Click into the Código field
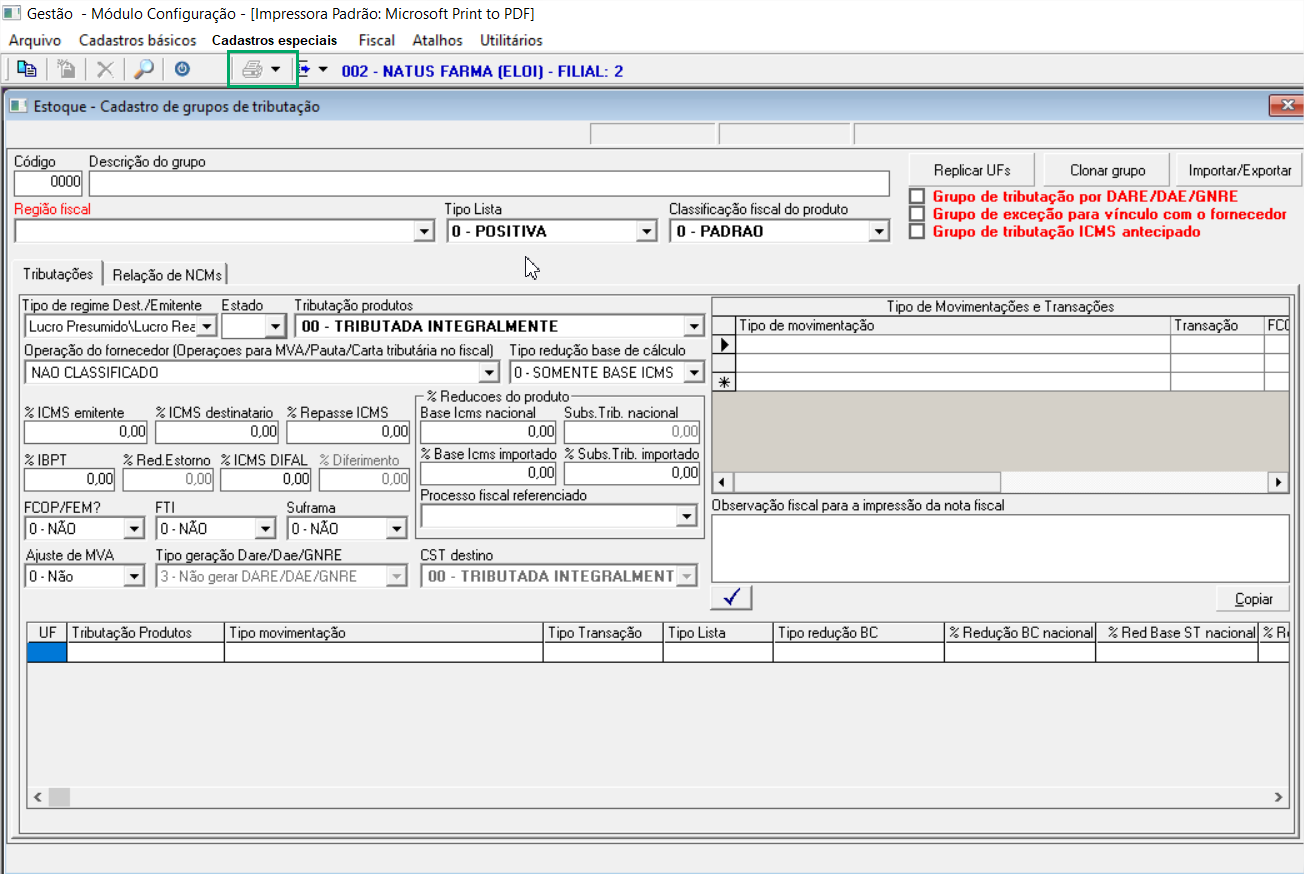 (48, 183)
